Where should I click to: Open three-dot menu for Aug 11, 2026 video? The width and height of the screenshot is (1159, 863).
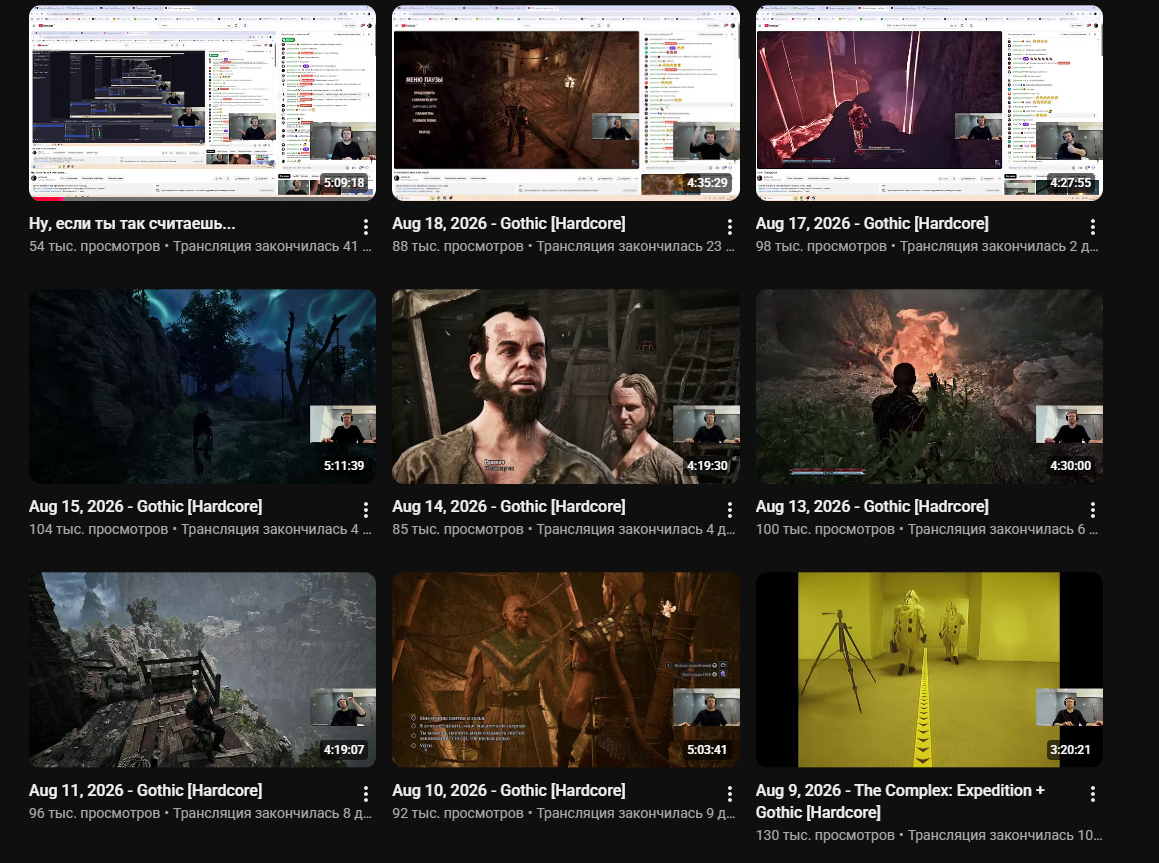[366, 794]
